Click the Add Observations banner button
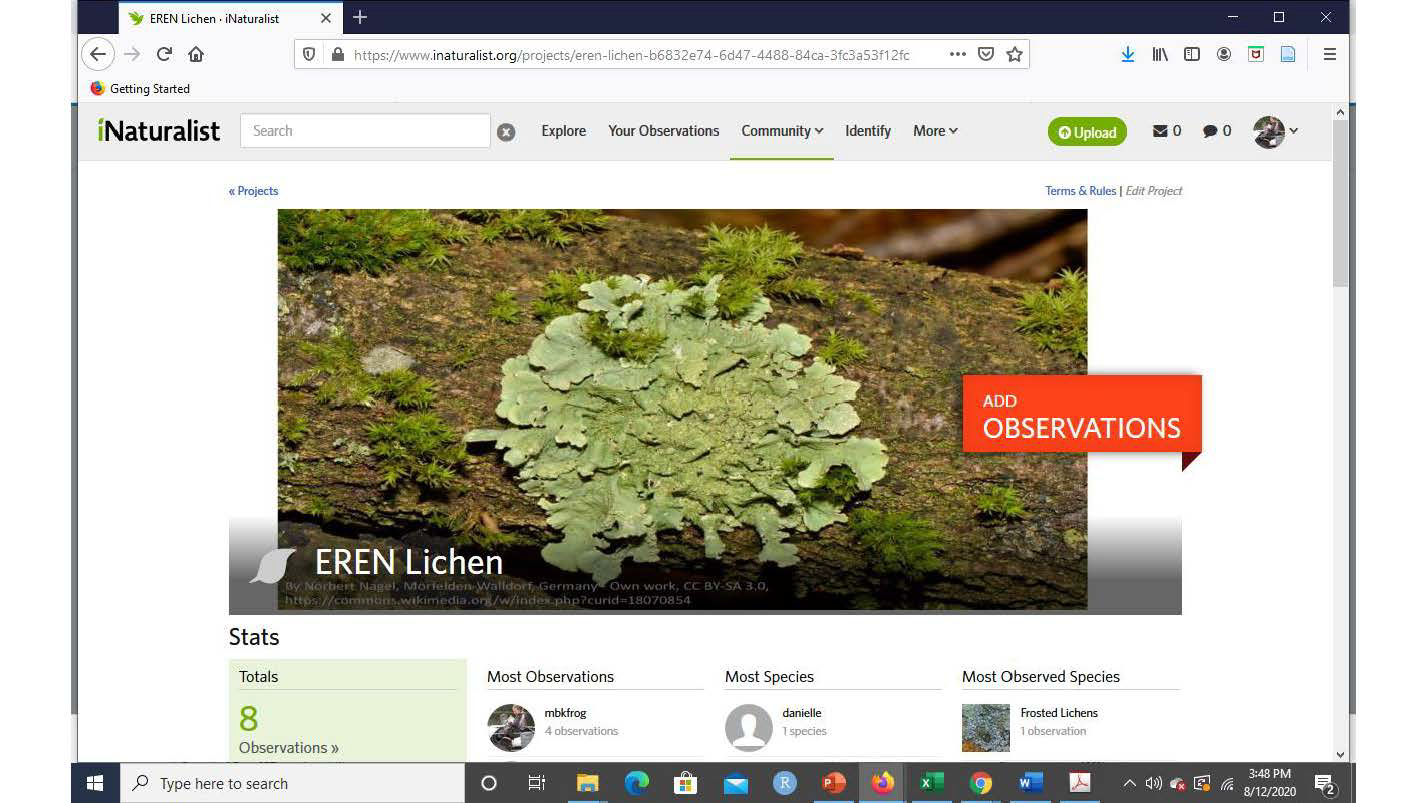1427x803 pixels. point(1081,415)
